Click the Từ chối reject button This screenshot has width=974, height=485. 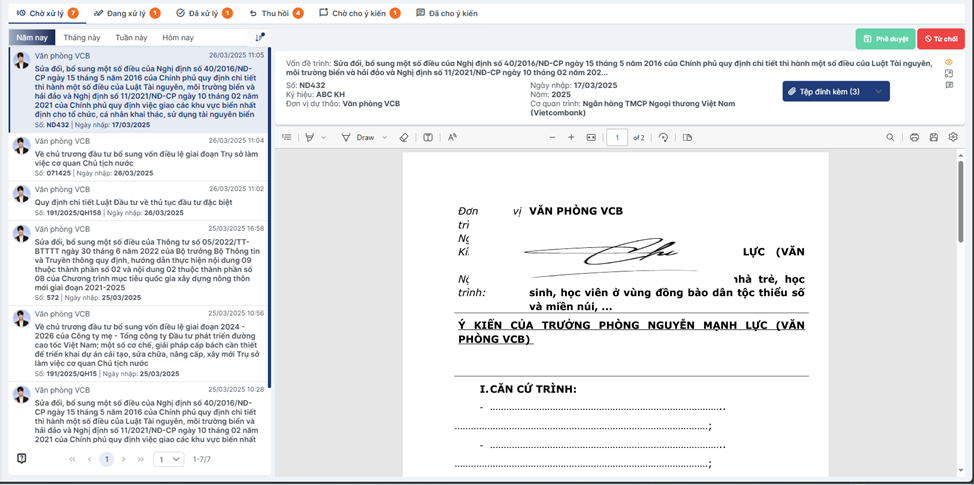[x=940, y=39]
